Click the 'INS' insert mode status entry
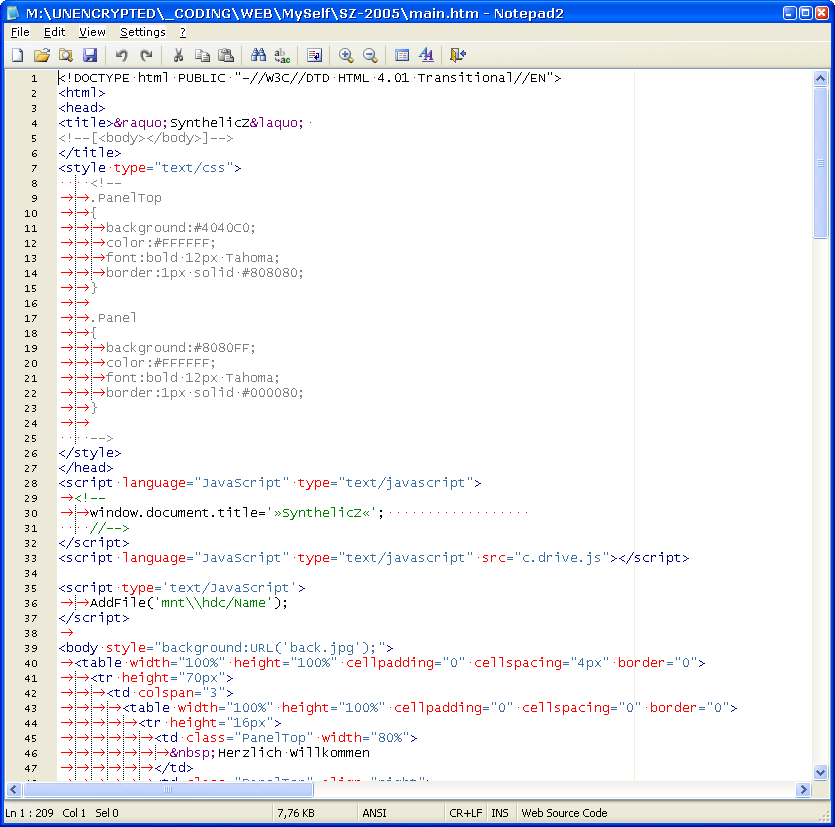Viewport: 835px width, 827px height. tap(500, 813)
